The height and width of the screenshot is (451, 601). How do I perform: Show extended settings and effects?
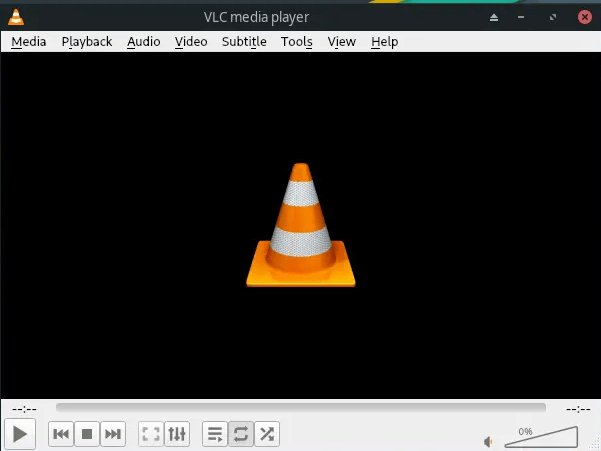pyautogui.click(x=177, y=434)
